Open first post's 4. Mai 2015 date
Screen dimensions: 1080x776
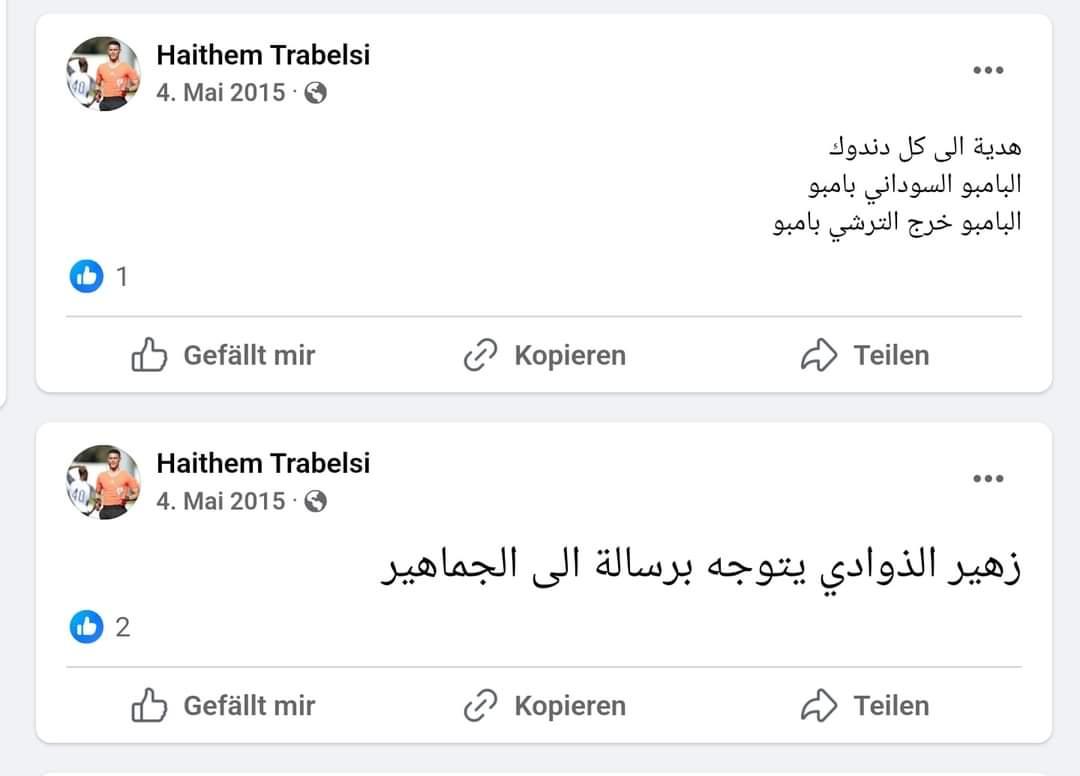pos(220,92)
